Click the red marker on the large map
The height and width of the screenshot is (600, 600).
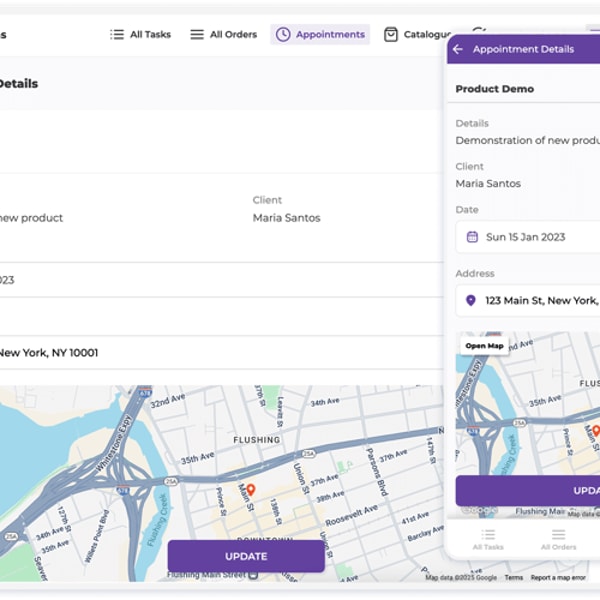251,489
